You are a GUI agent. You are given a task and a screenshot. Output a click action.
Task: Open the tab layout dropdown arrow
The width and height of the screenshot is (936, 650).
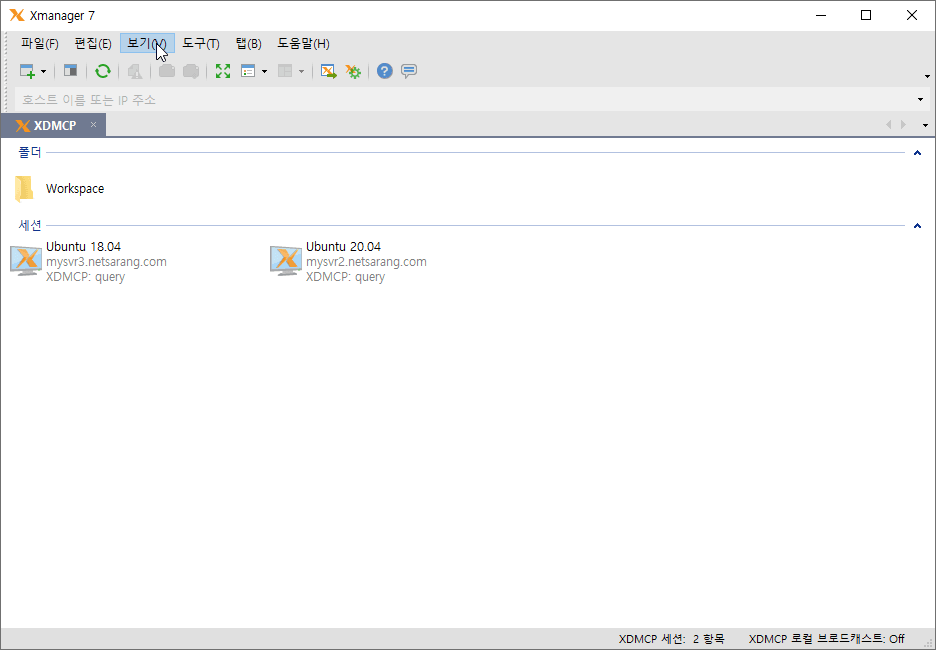pos(301,72)
